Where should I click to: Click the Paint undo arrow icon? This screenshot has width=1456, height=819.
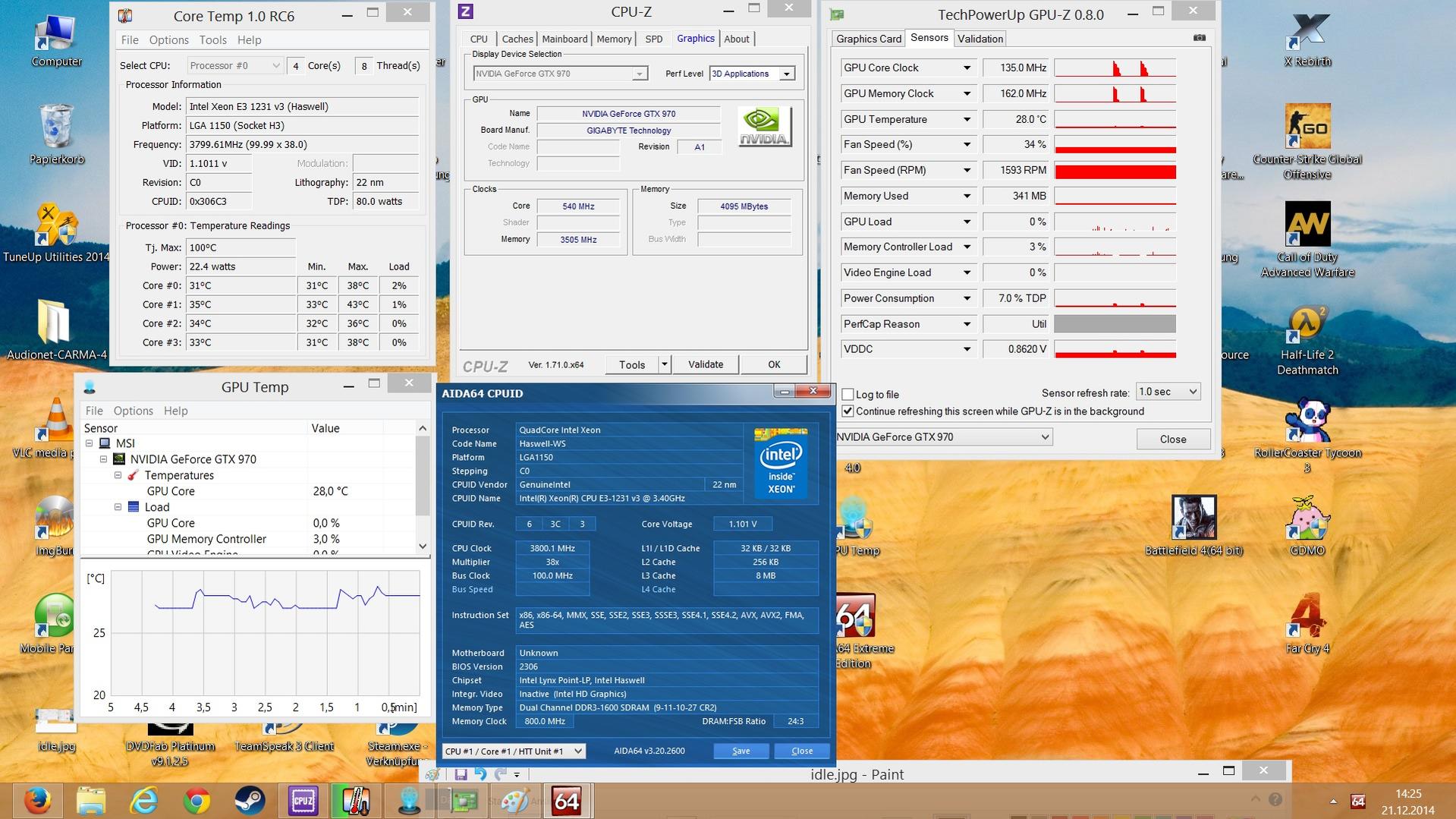coord(480,774)
